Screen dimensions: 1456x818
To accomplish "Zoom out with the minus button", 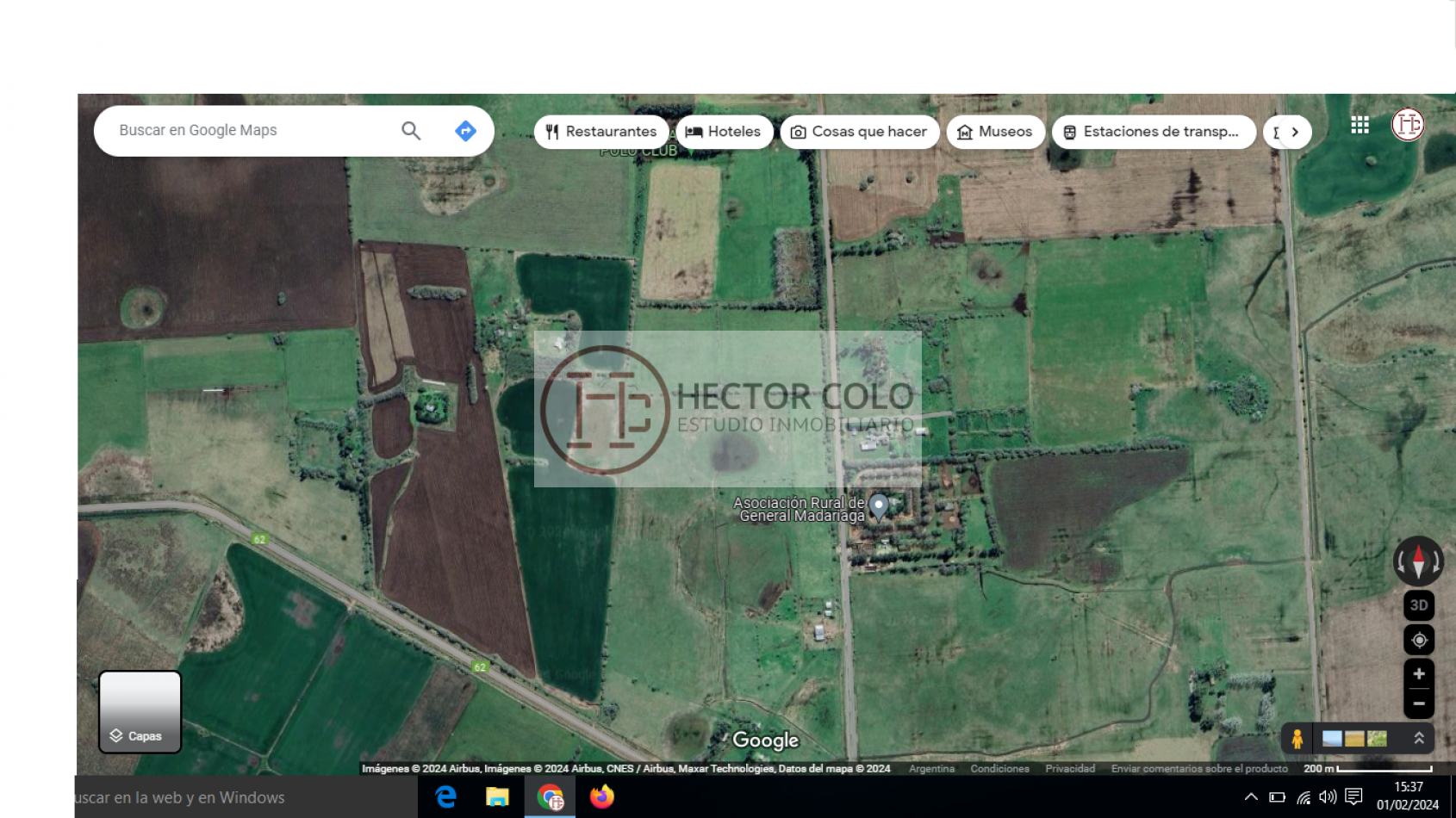I will [x=1419, y=703].
